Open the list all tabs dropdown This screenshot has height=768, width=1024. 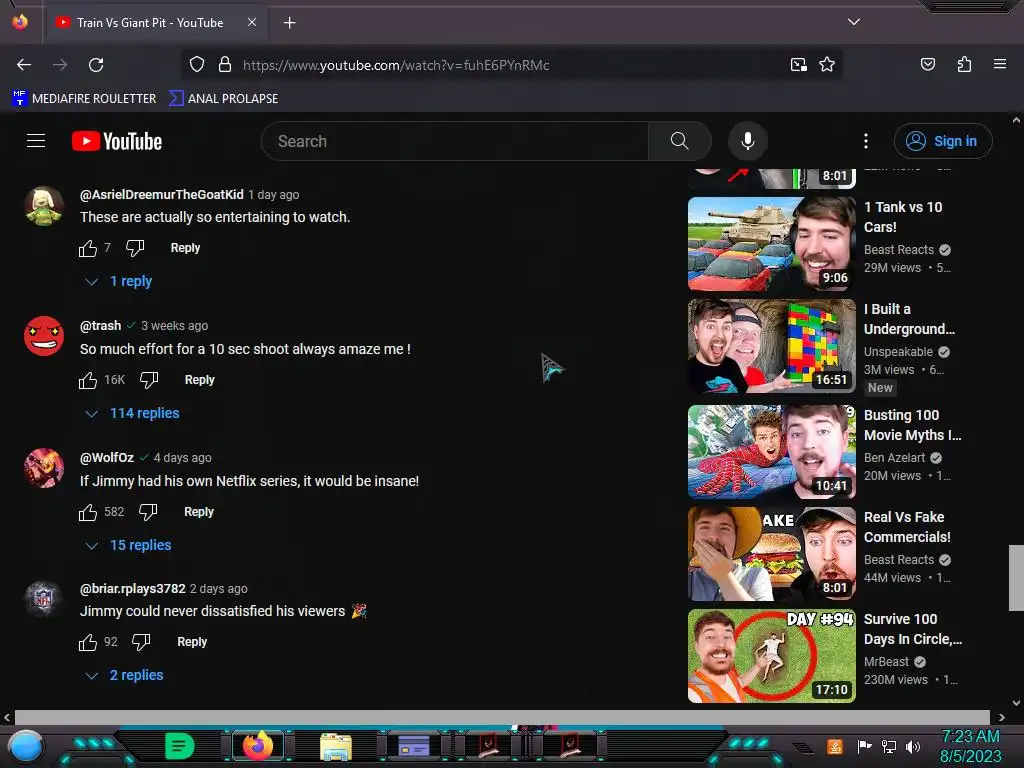pos(854,22)
